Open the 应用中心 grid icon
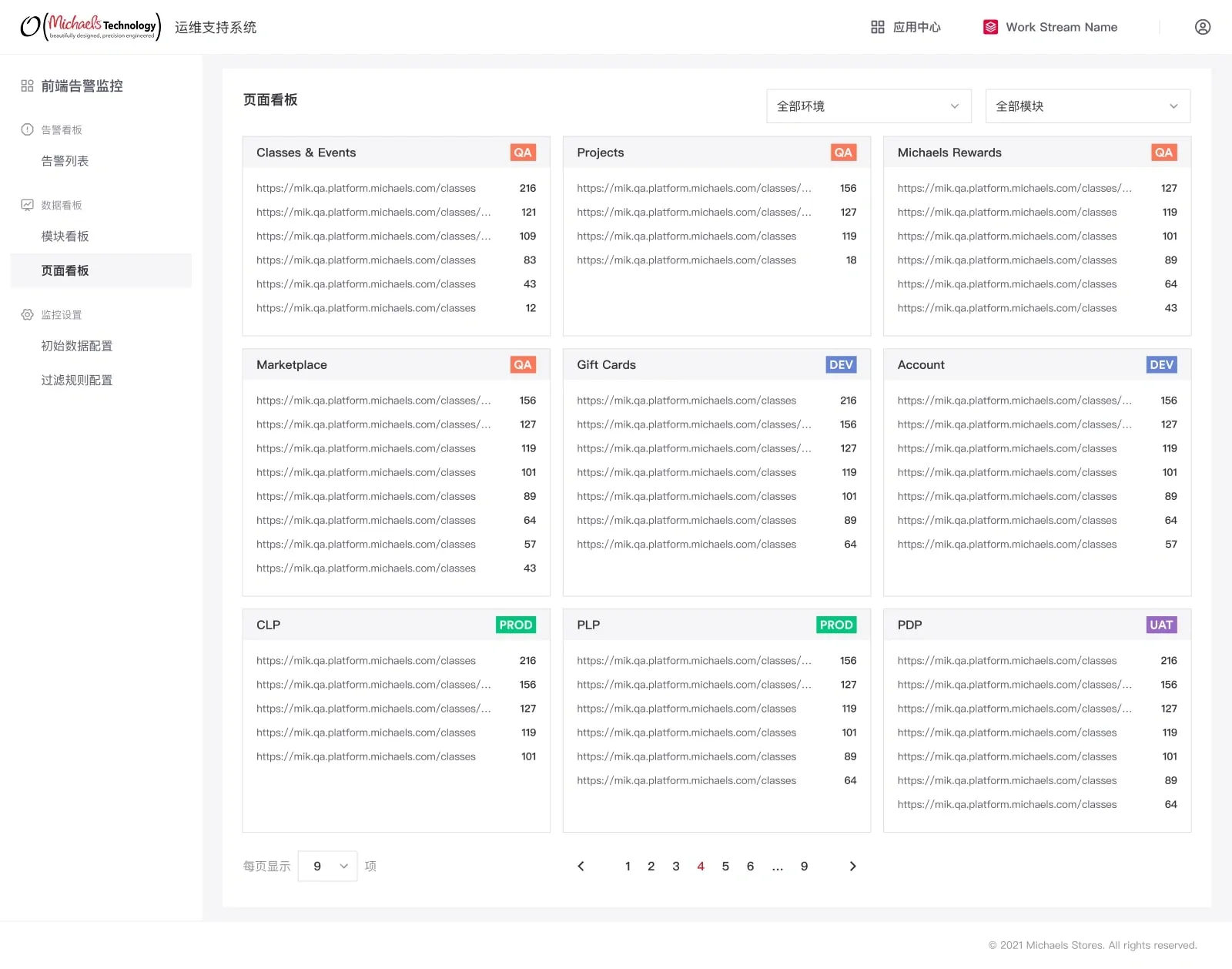 coord(878,27)
